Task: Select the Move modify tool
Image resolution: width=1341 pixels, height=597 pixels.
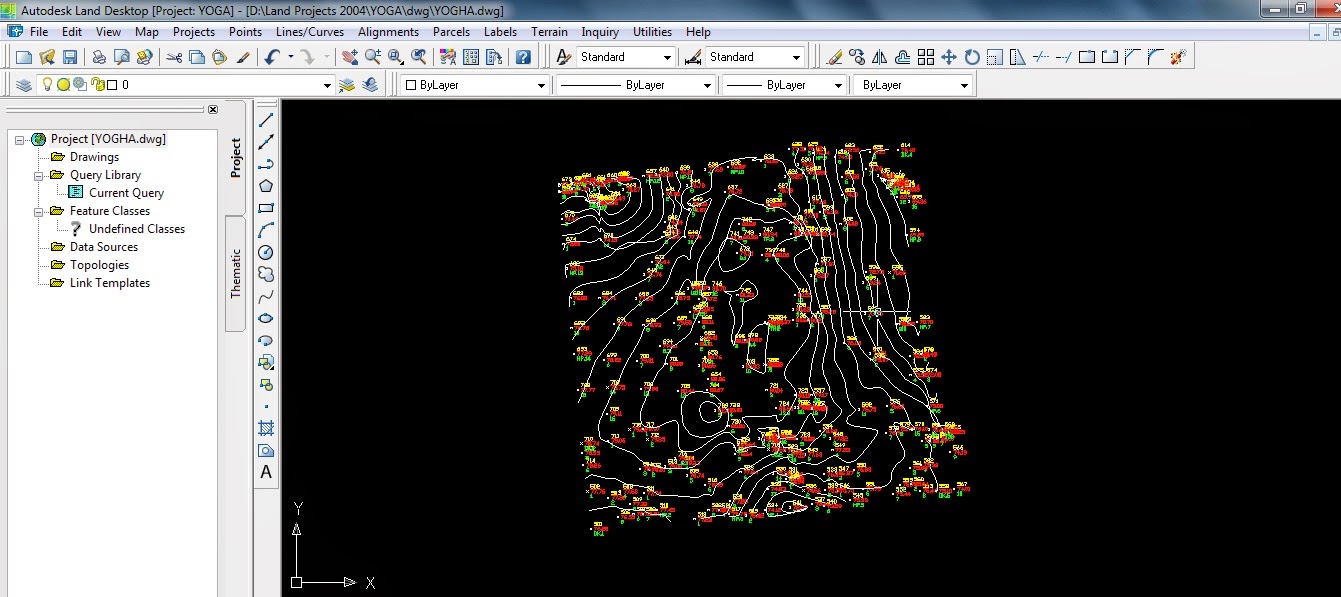Action: 948,57
